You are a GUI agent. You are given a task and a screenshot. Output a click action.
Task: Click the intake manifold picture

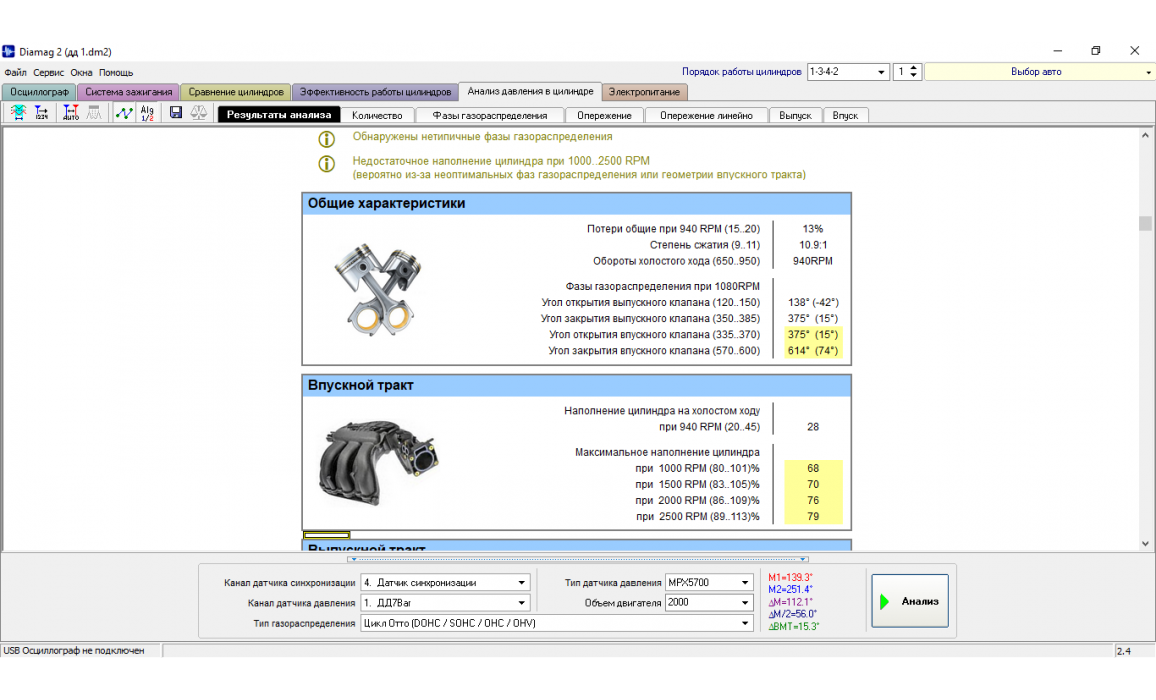pos(377,461)
